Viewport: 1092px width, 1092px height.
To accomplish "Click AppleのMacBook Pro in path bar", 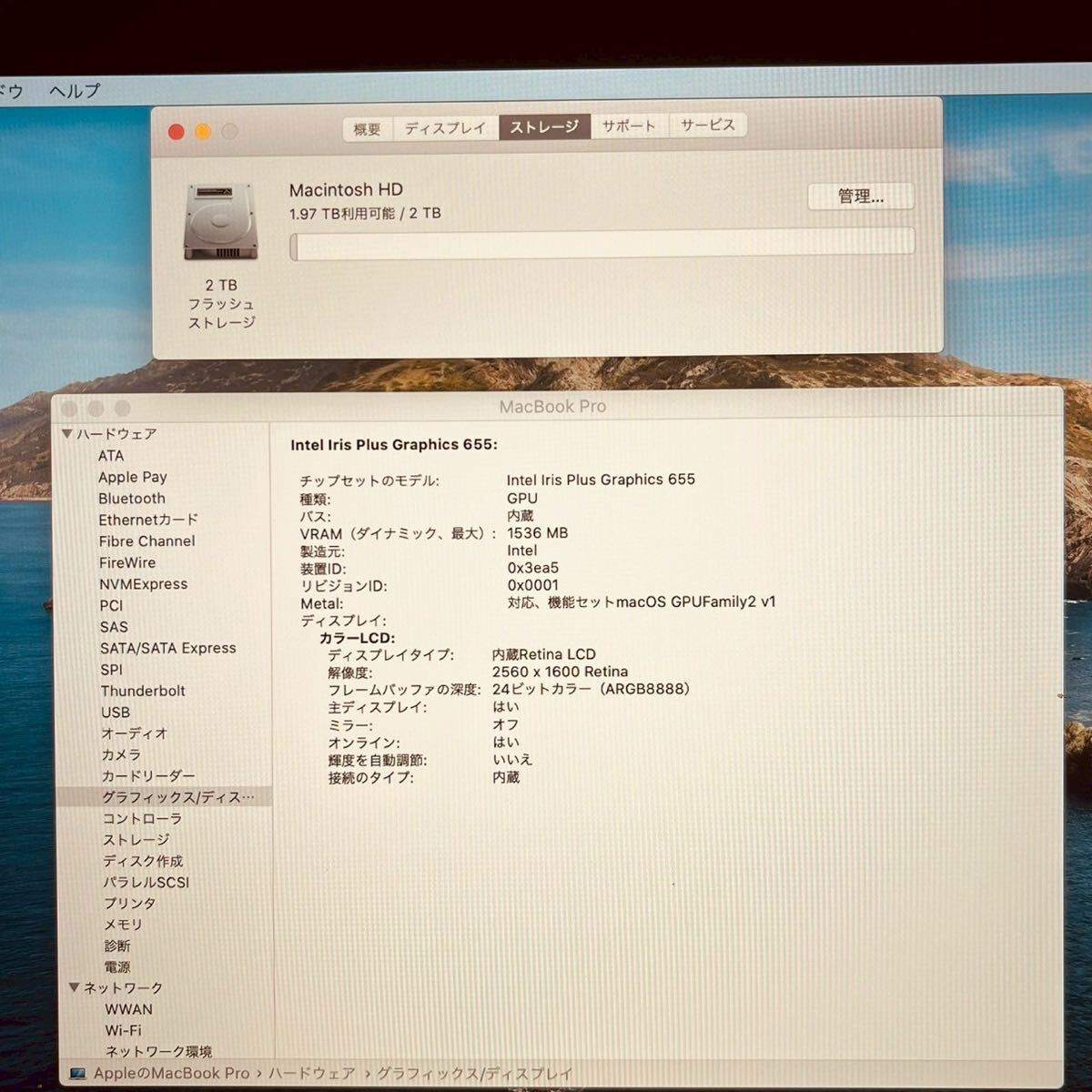I will pyautogui.click(x=171, y=1074).
